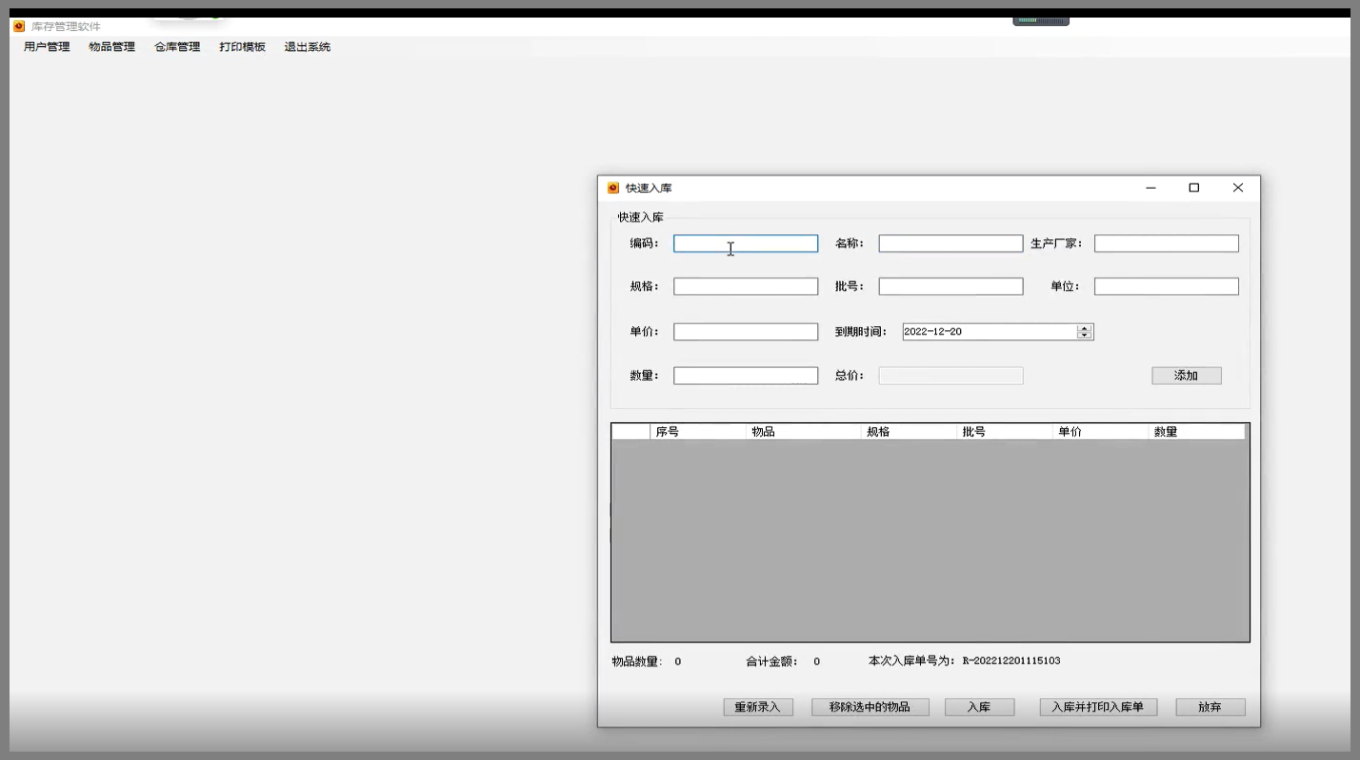The width and height of the screenshot is (1360, 760).
Task: Increase the 到期时间 date with up arrow
Action: pyautogui.click(x=1085, y=328)
